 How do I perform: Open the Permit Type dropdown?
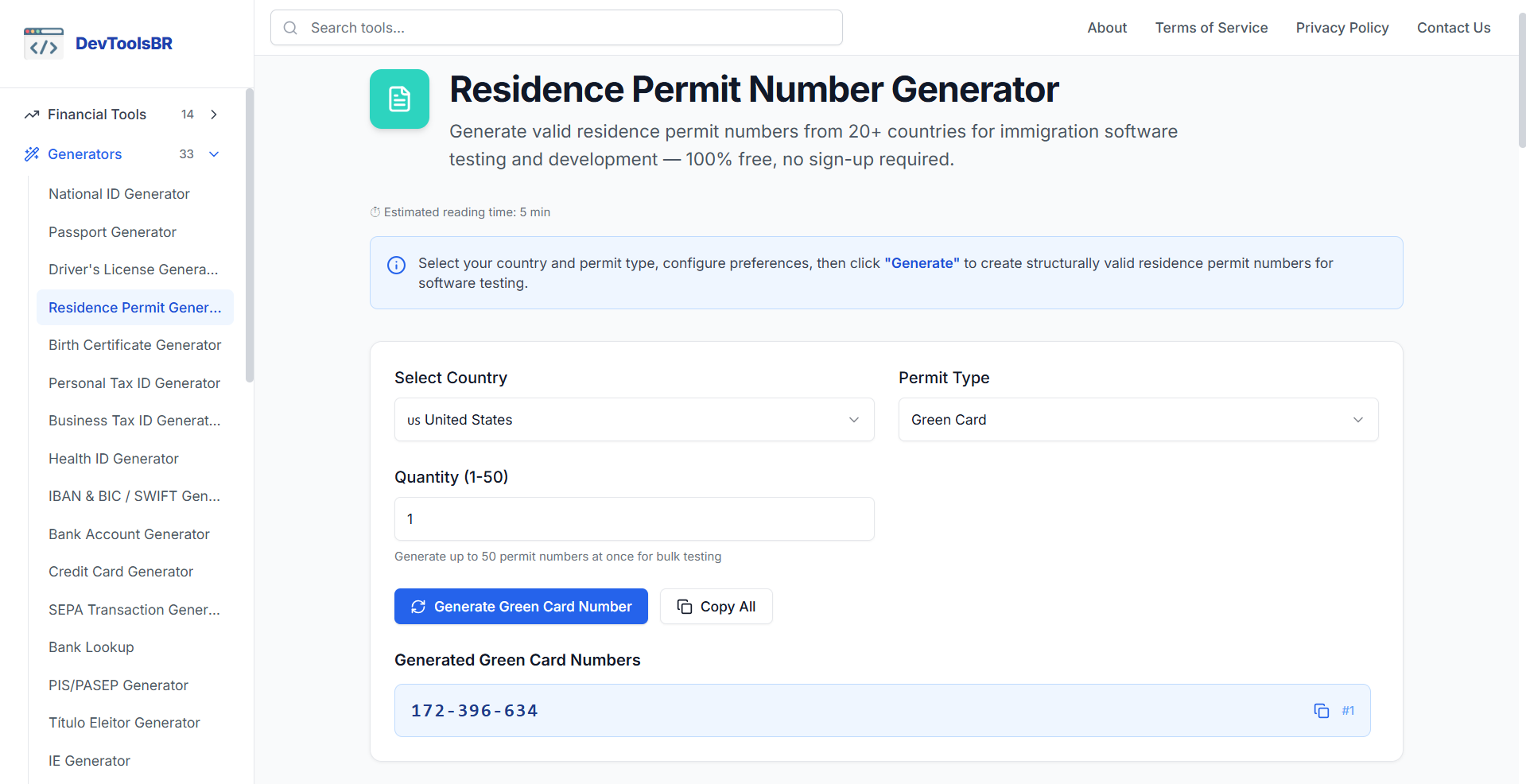[x=1138, y=420]
